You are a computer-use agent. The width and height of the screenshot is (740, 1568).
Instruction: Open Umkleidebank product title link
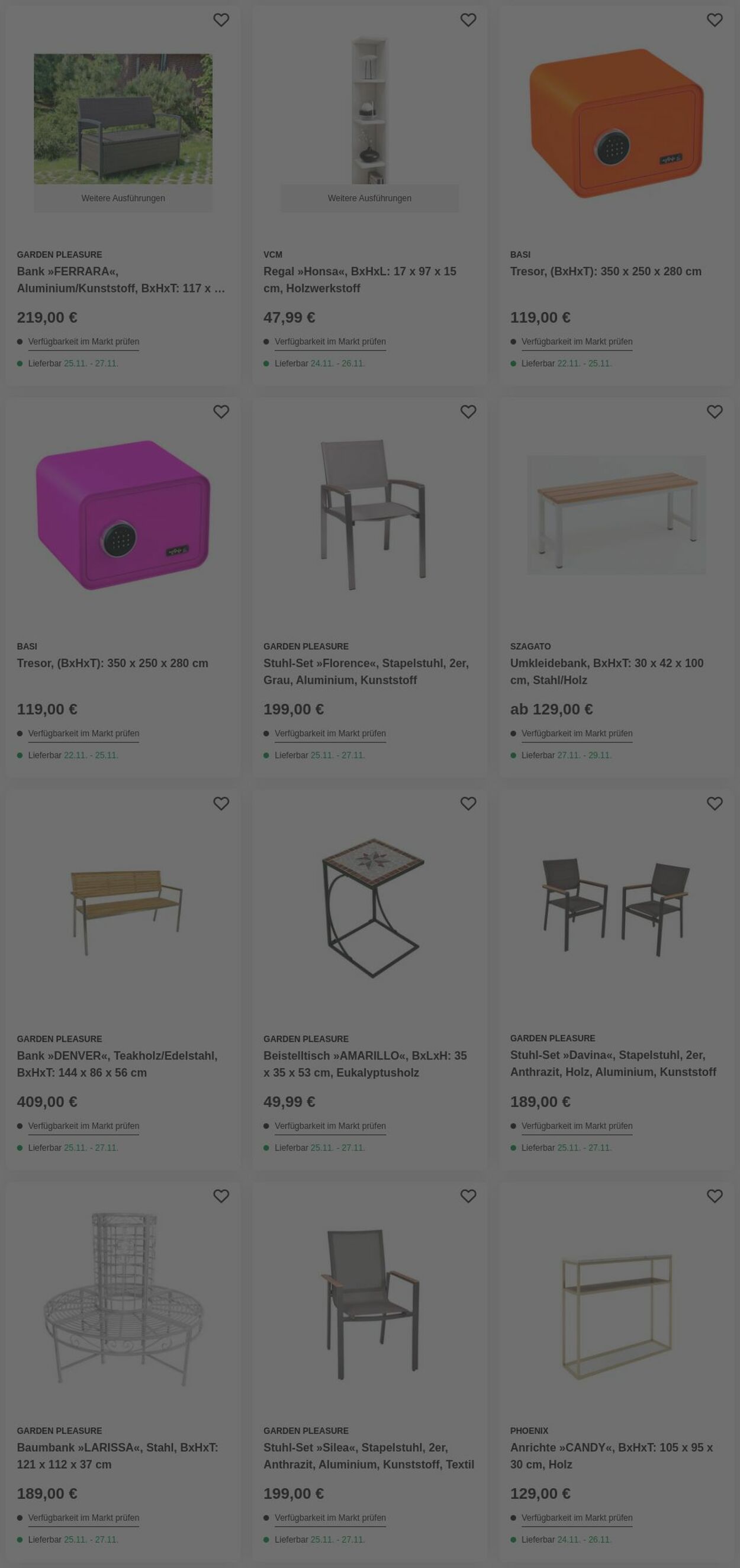click(x=606, y=671)
